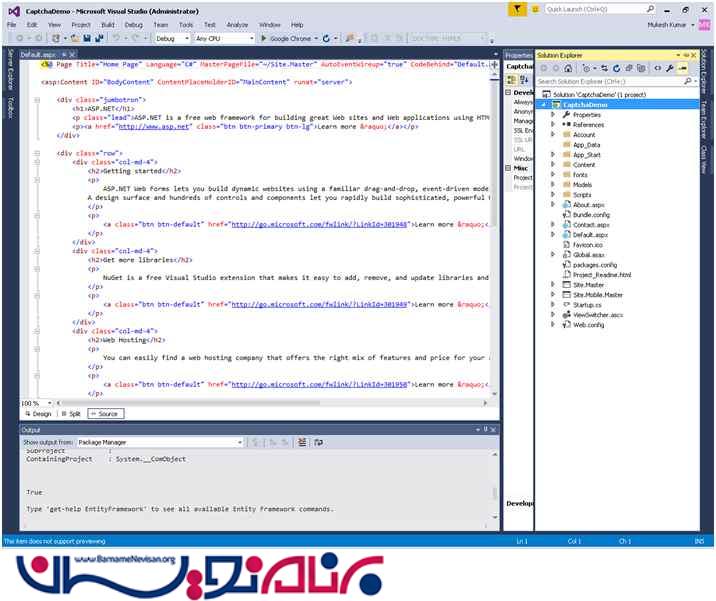Click the Save All icon in toolbar
Viewport: 716px width, 601px height.
98,38
